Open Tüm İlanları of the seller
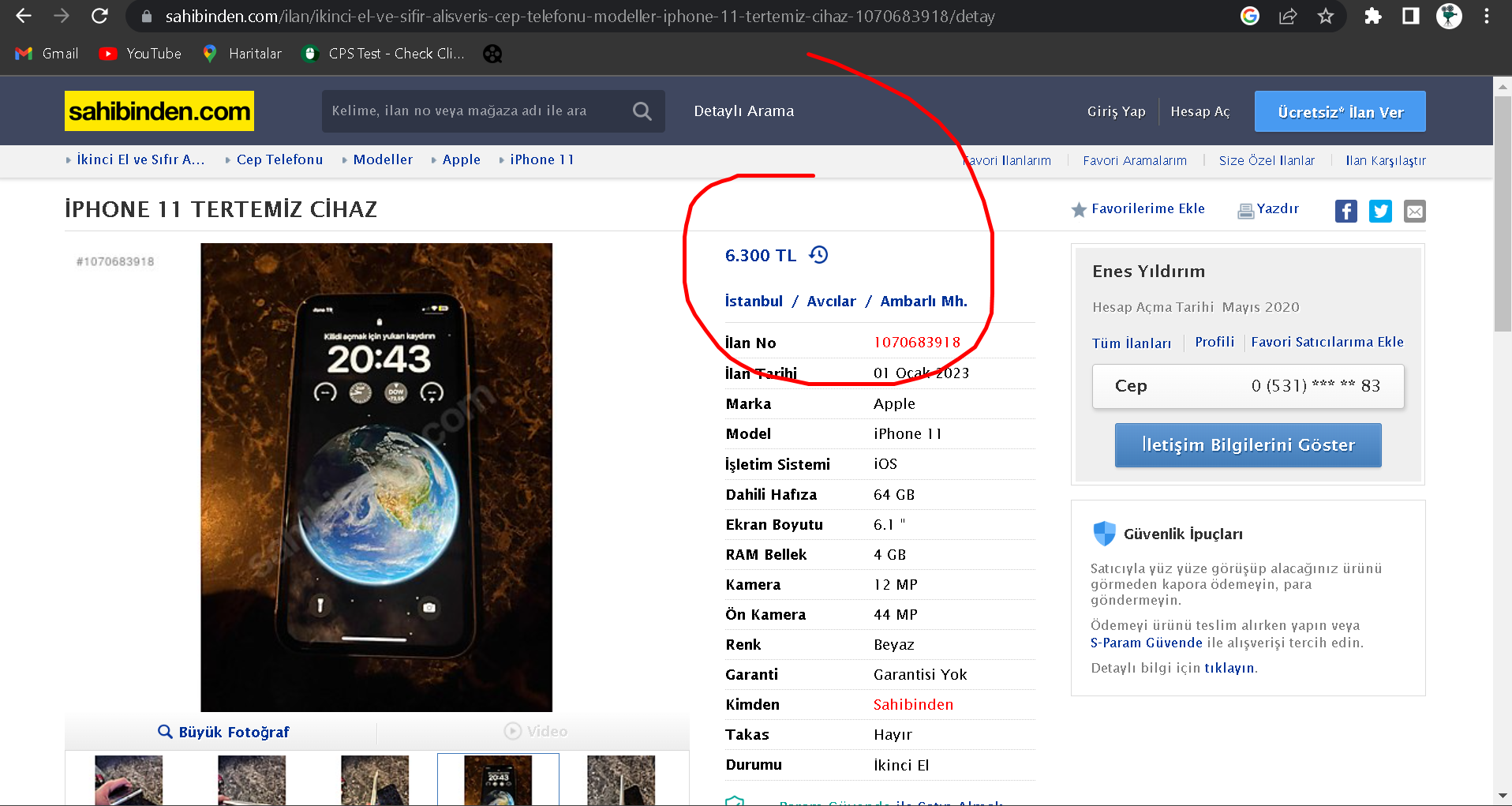Image resolution: width=1512 pixels, height=806 pixels. pyautogui.click(x=1132, y=343)
